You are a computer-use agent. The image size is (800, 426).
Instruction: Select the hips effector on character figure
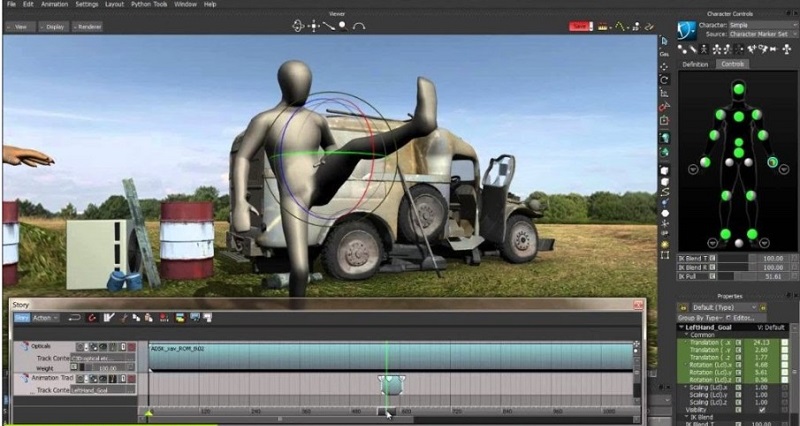(x=738, y=153)
